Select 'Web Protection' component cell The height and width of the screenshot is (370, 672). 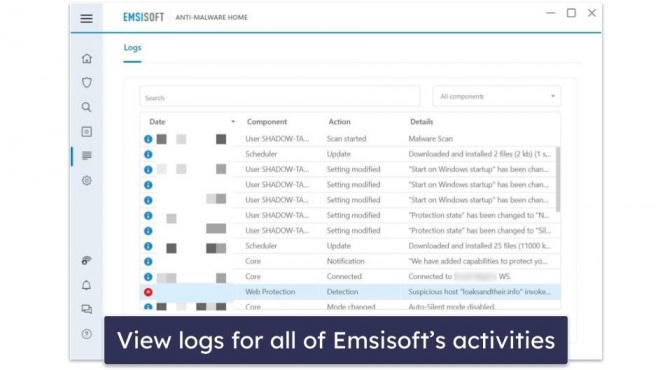click(x=270, y=292)
